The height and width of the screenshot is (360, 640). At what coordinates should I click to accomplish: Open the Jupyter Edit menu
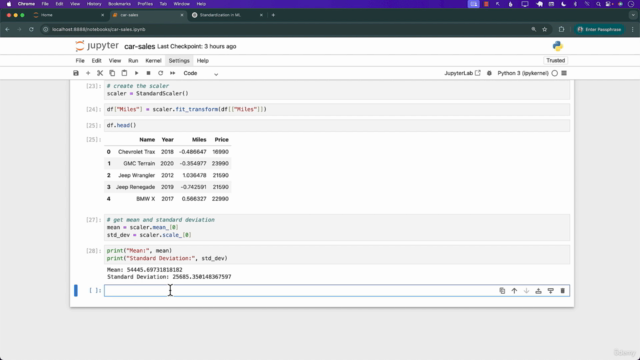[x=96, y=60]
